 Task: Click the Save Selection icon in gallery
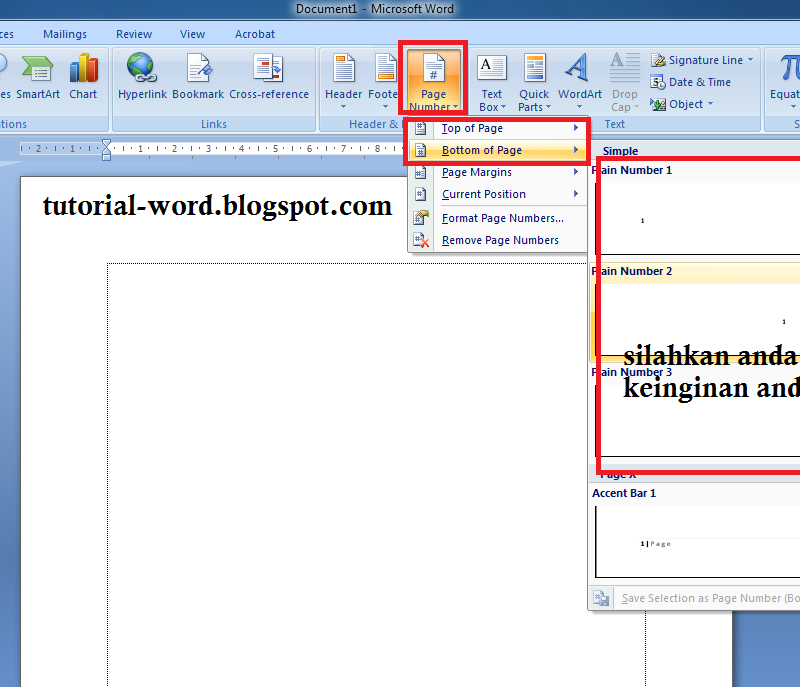(601, 598)
